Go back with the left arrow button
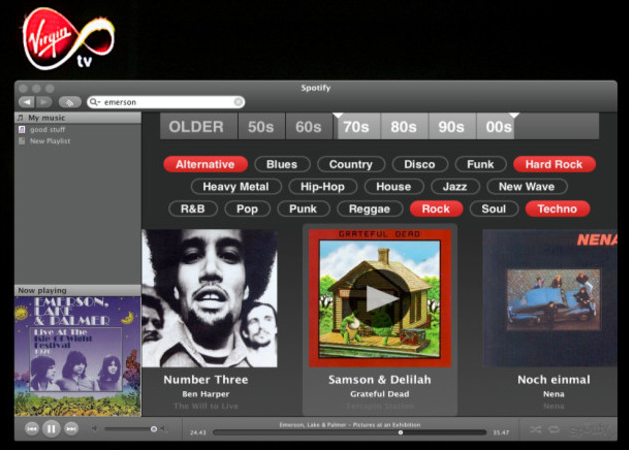Image resolution: width=629 pixels, height=450 pixels. tap(27, 102)
